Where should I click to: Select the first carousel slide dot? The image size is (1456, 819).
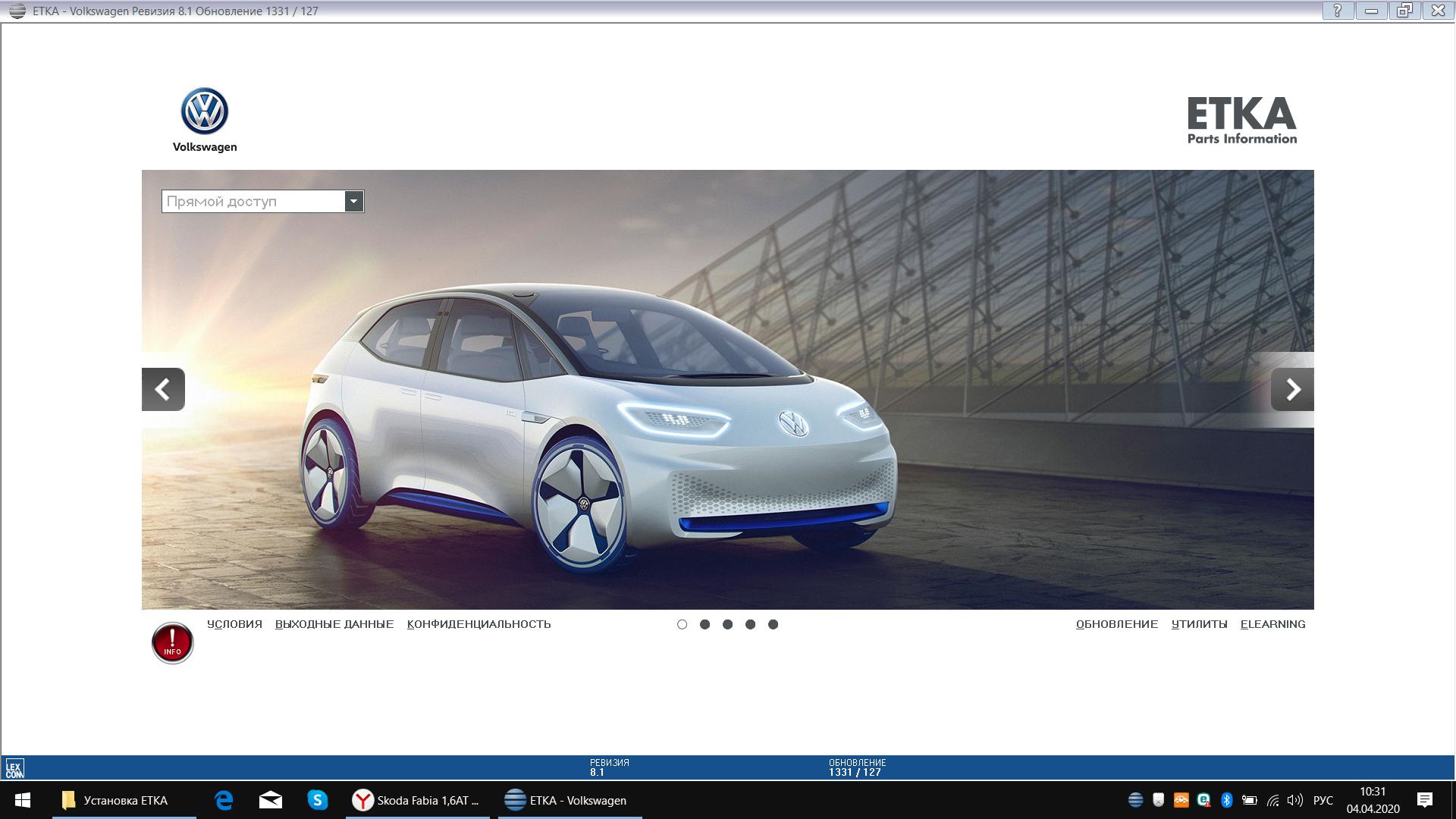click(682, 624)
